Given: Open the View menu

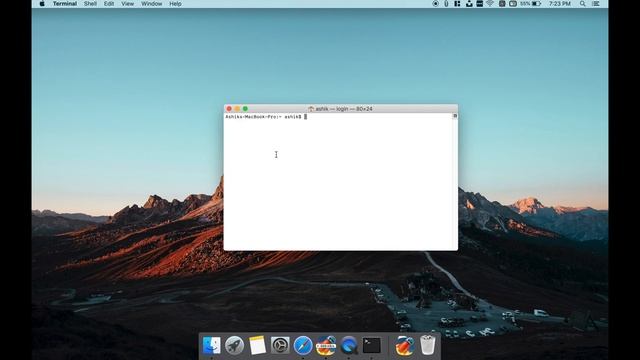Looking at the screenshot, I should tap(127, 4).
